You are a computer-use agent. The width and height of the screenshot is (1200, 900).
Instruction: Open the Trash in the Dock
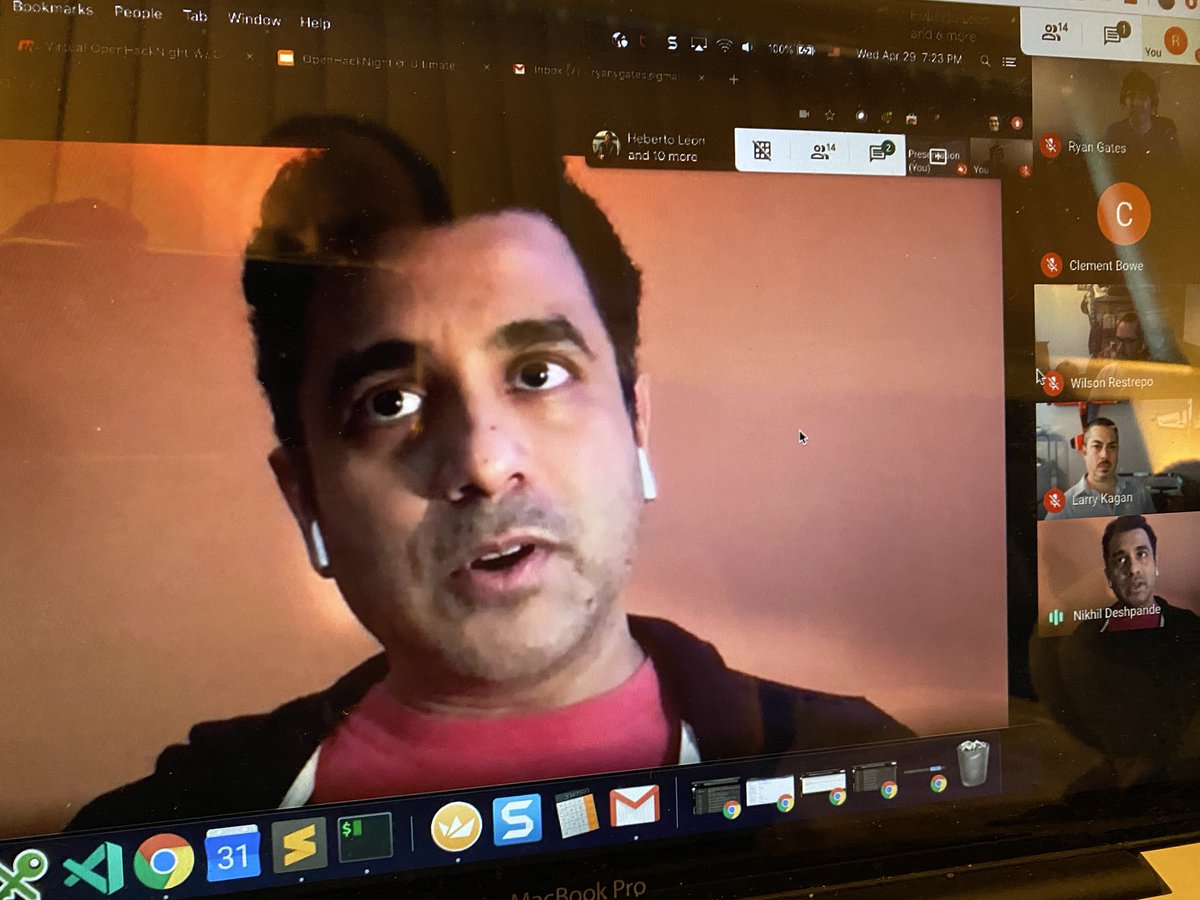click(973, 763)
